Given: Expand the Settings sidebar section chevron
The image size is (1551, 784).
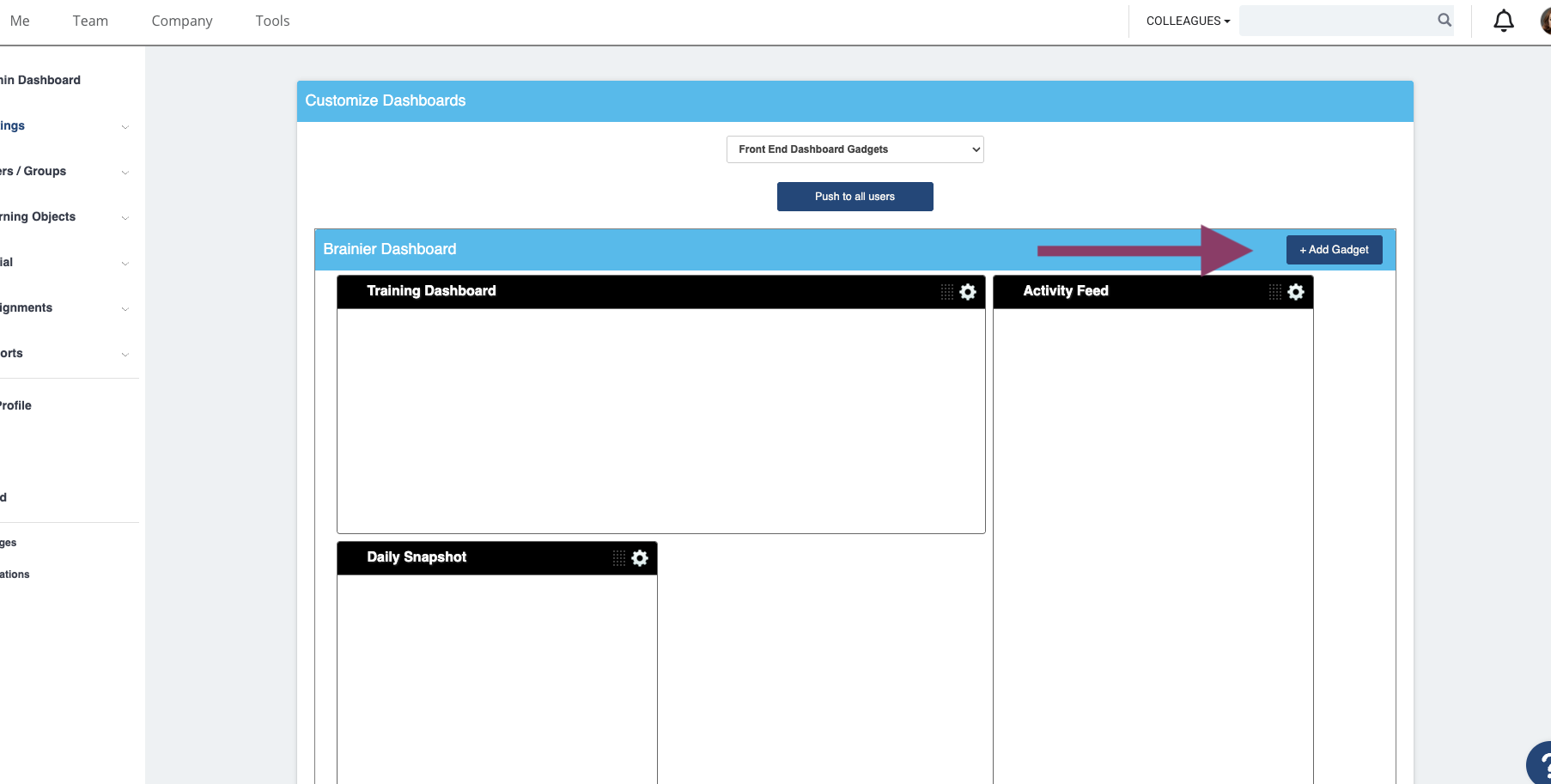Looking at the screenshot, I should [x=125, y=127].
